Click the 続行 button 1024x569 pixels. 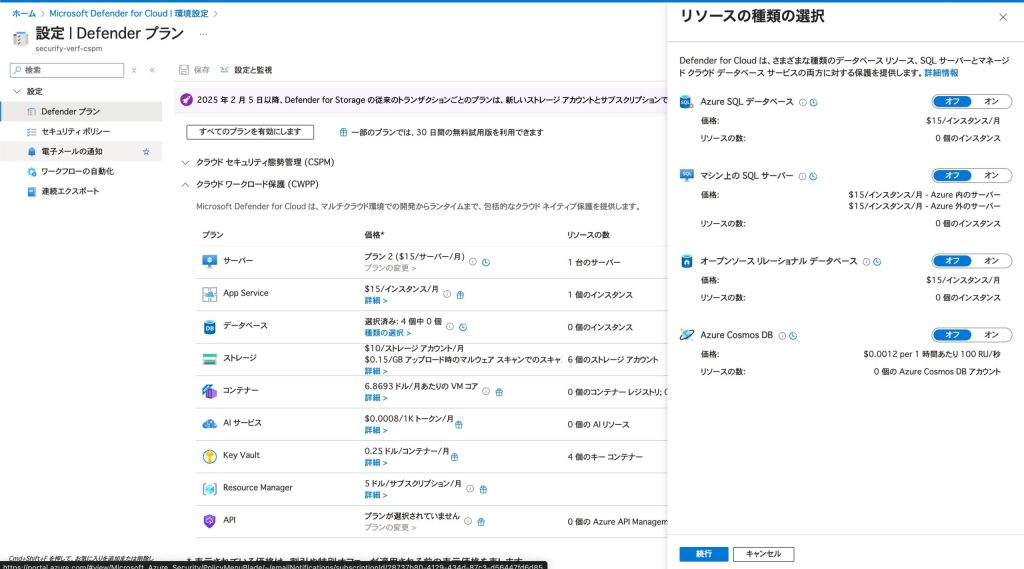pyautogui.click(x=703, y=554)
